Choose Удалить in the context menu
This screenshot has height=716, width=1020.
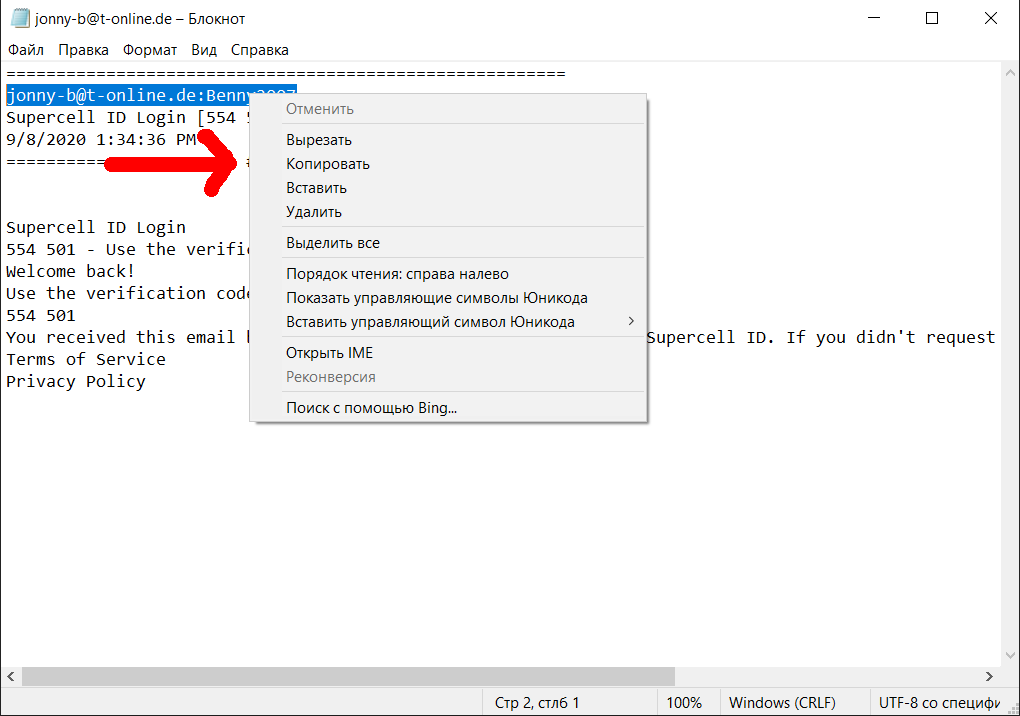(314, 212)
